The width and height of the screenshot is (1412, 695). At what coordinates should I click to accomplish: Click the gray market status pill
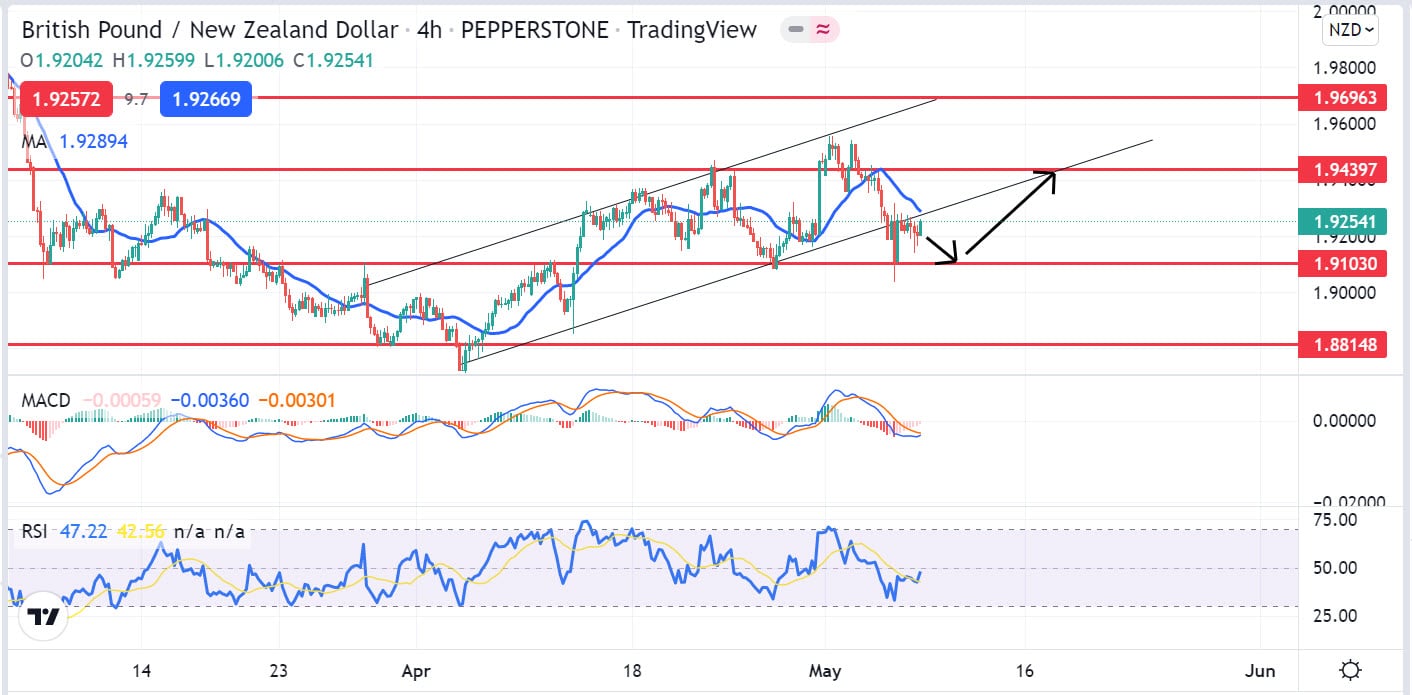(x=796, y=30)
